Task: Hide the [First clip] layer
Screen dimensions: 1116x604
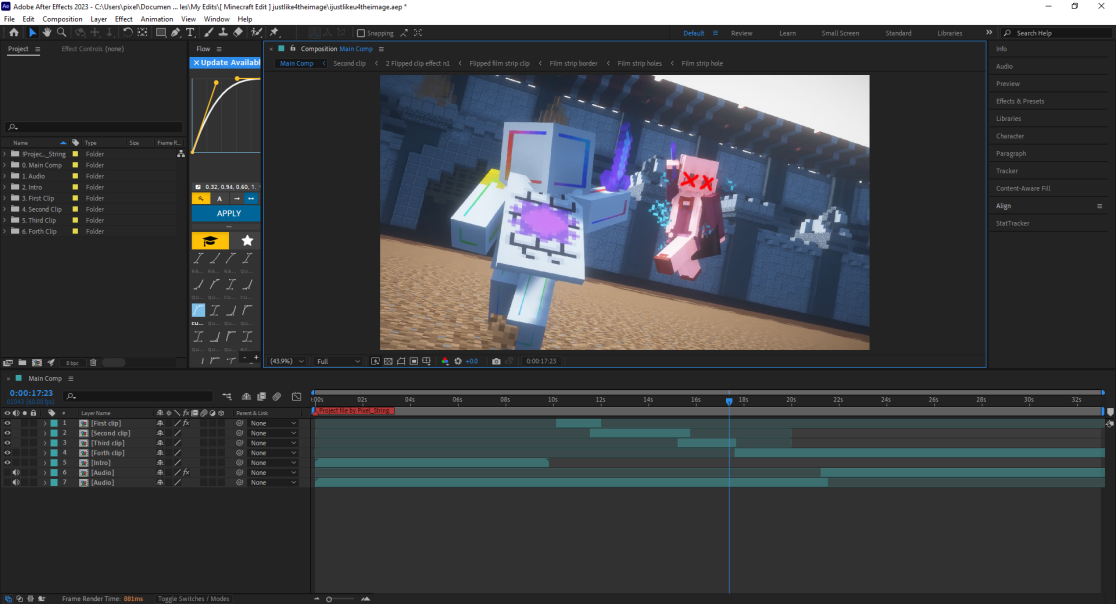Action: (8, 423)
